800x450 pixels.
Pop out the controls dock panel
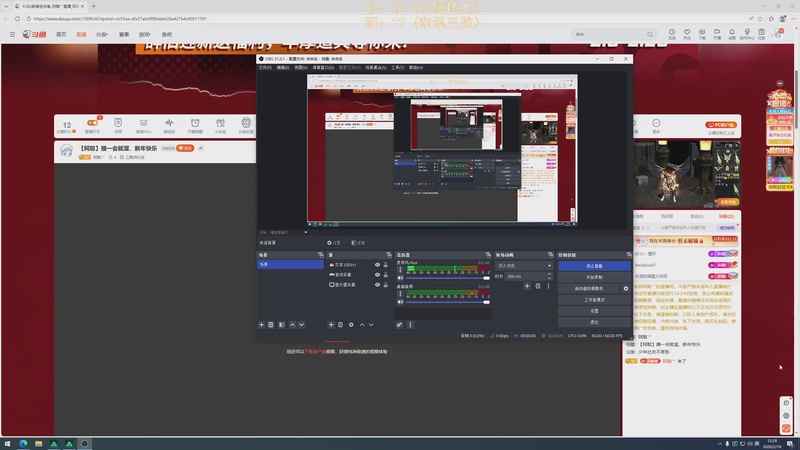(x=629, y=255)
